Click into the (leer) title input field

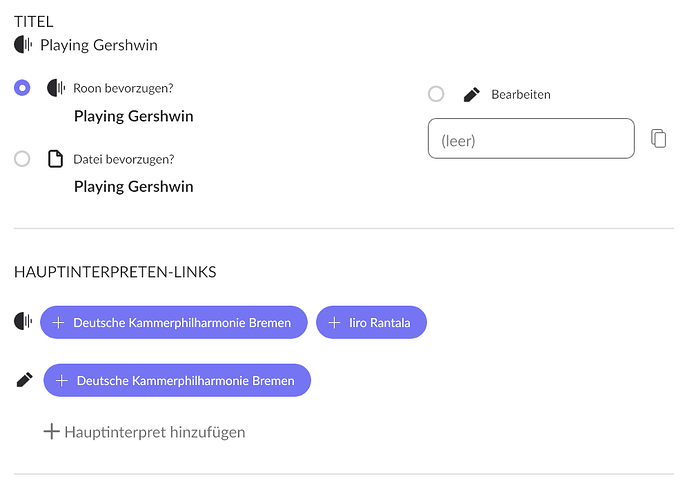click(530, 139)
